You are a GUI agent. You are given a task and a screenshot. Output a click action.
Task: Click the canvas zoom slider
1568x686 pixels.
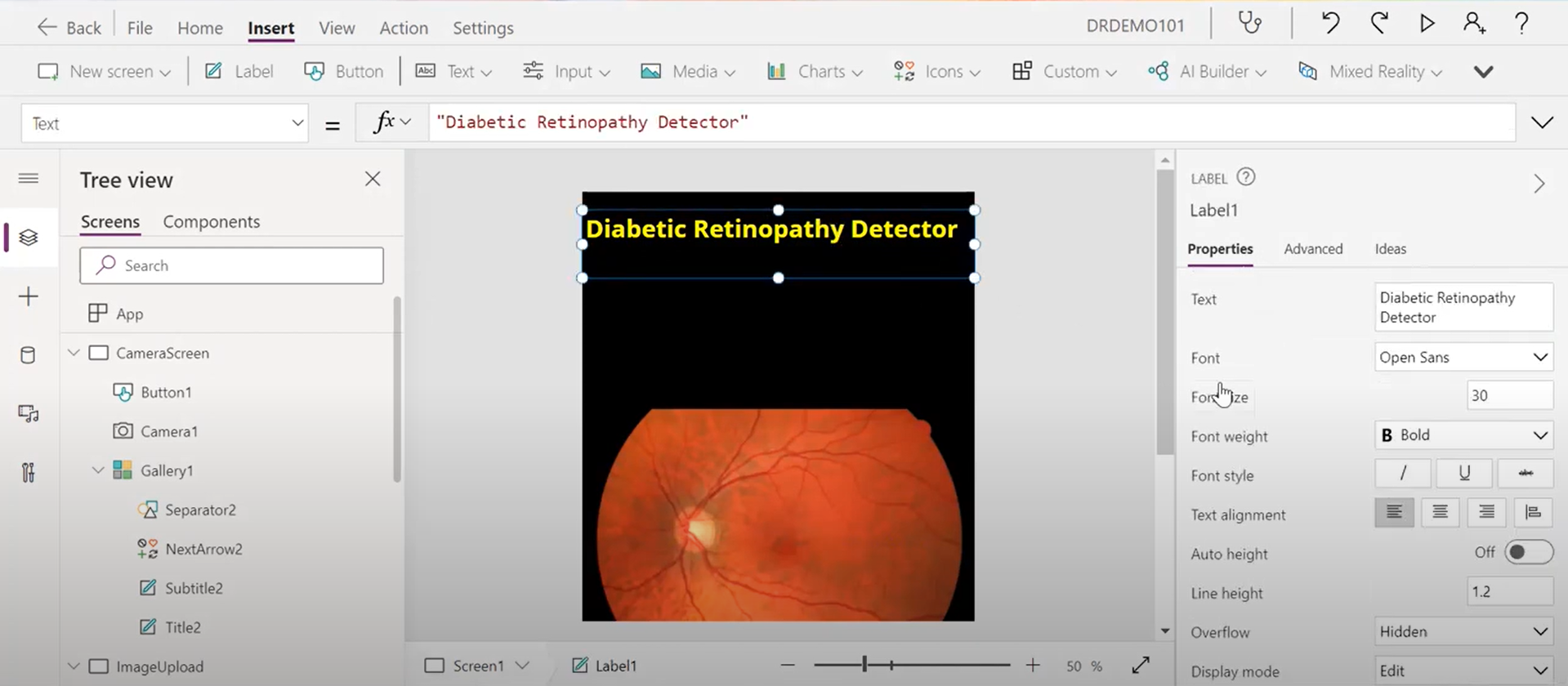click(911, 665)
